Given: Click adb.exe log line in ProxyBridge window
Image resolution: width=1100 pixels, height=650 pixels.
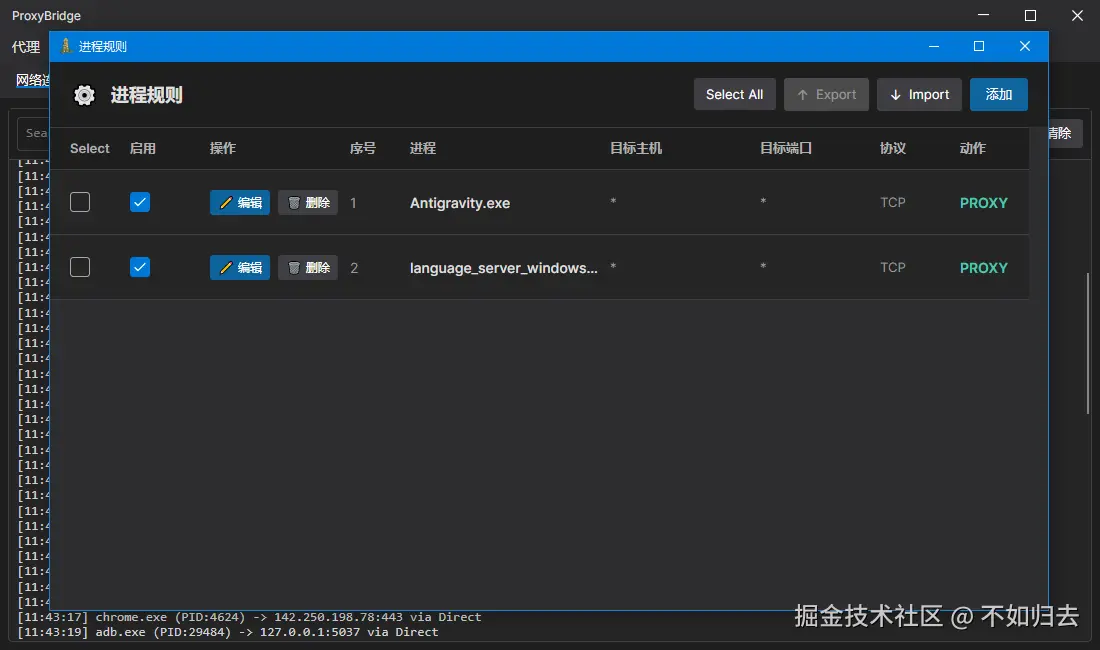Looking at the screenshot, I should (x=228, y=632).
